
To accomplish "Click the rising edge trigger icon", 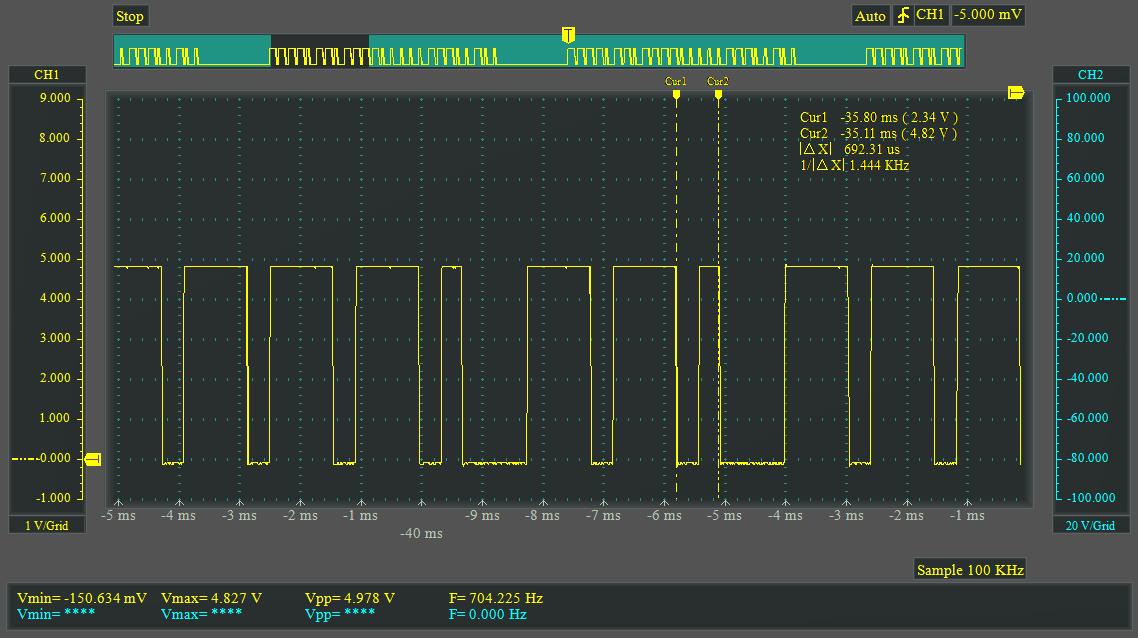I will click(903, 16).
